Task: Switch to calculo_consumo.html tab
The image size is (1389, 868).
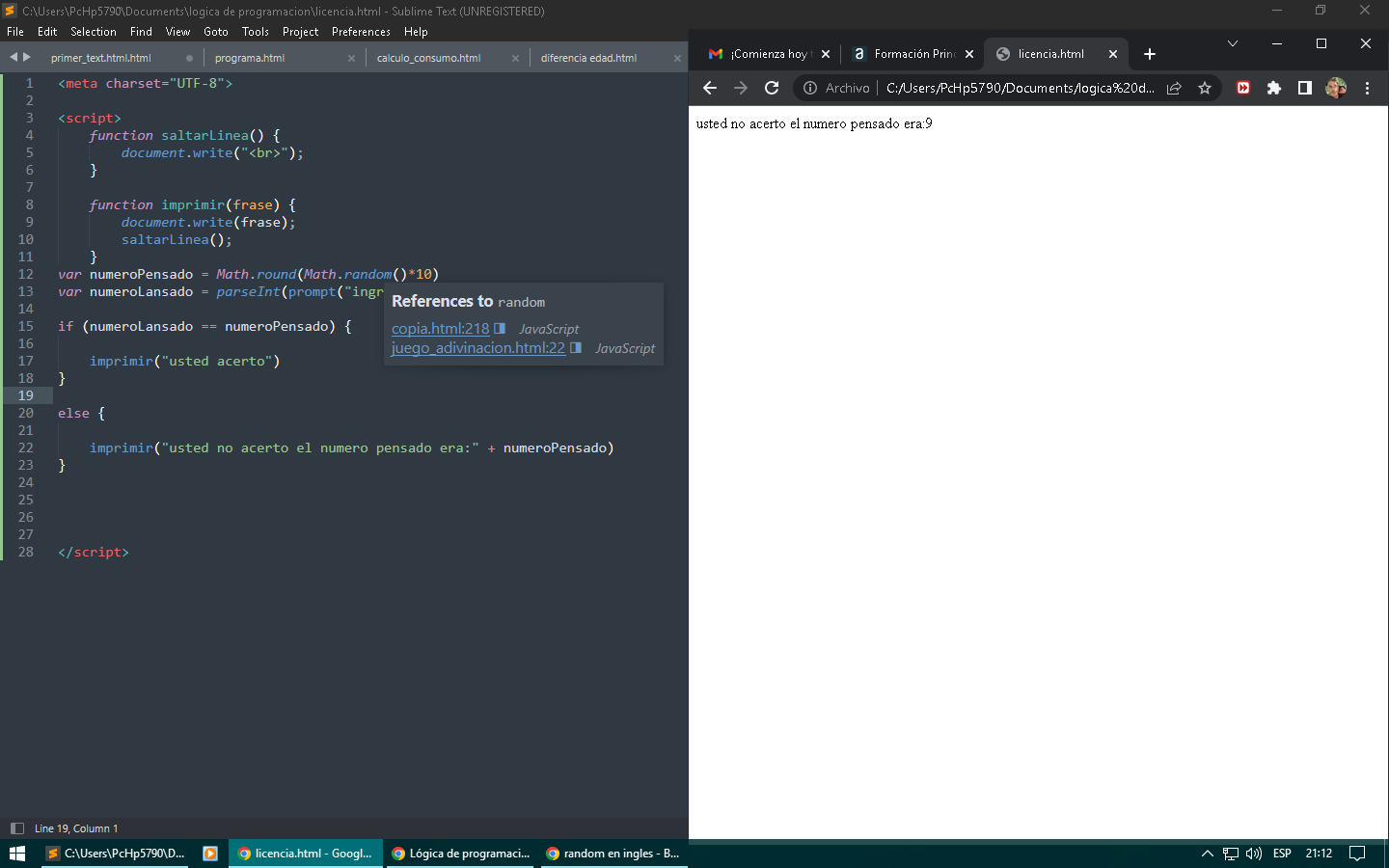Action: [x=428, y=58]
